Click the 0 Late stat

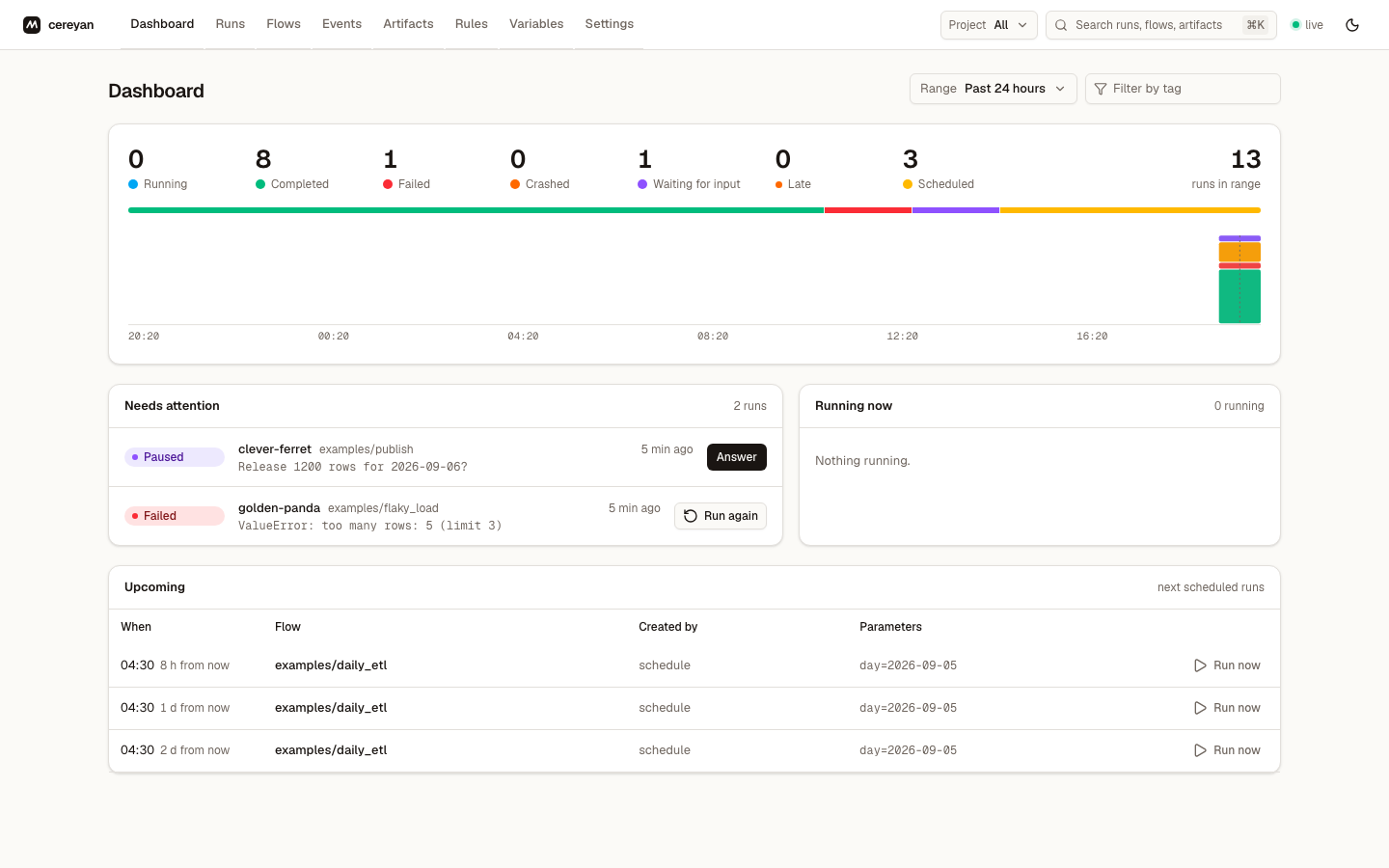click(x=793, y=168)
